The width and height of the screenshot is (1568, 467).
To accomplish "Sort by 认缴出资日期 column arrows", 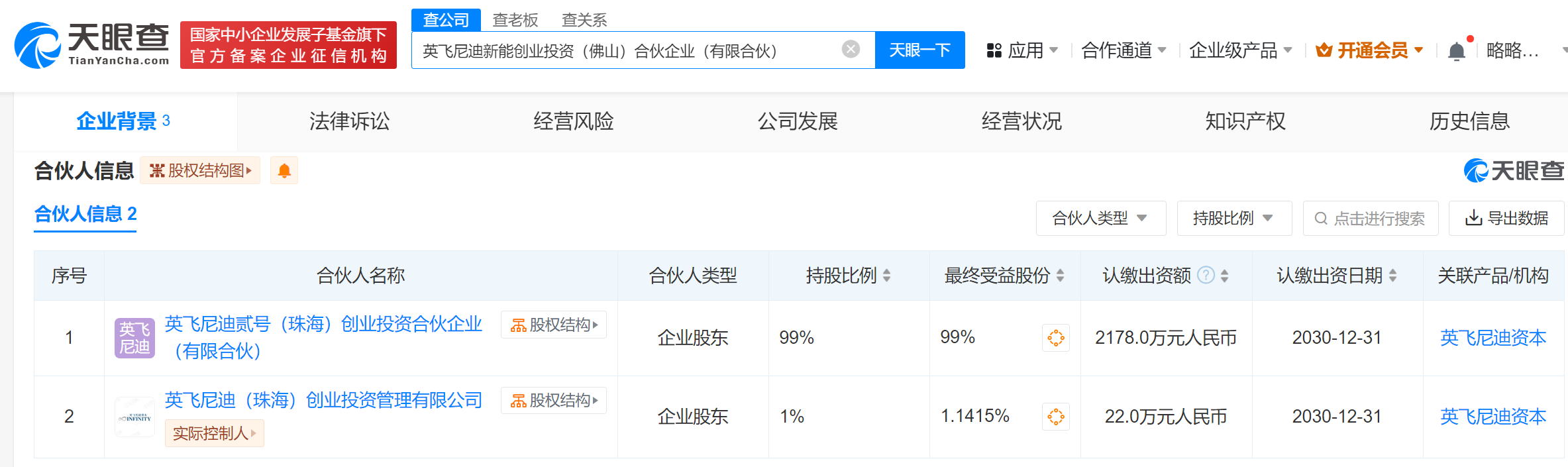I will 1393,276.
